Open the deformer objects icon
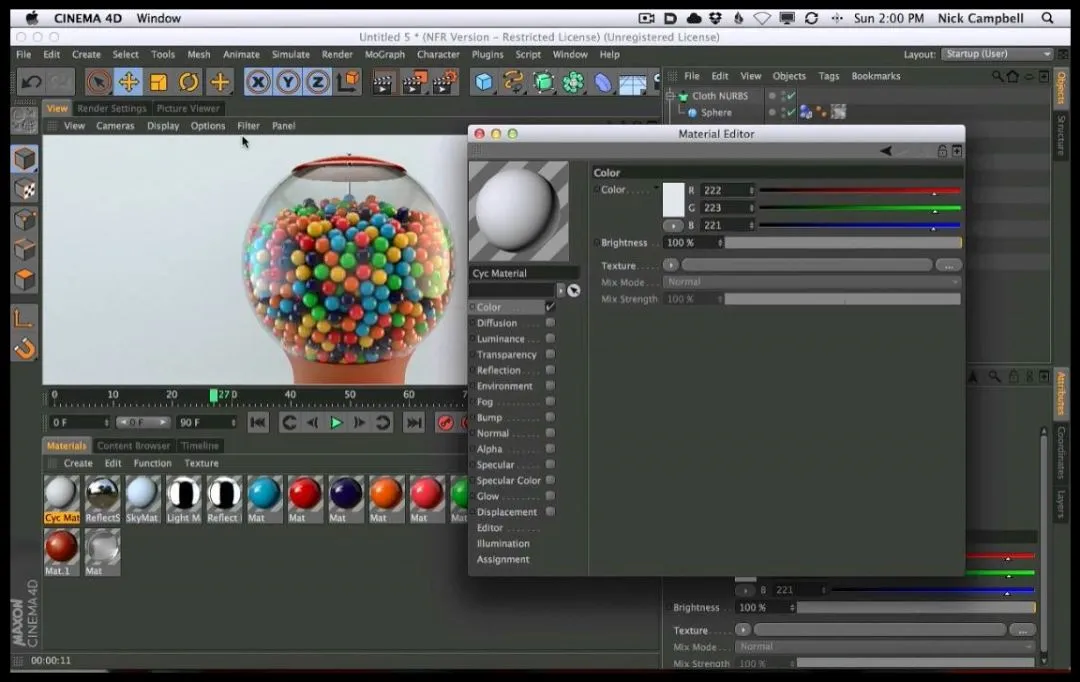 click(603, 83)
